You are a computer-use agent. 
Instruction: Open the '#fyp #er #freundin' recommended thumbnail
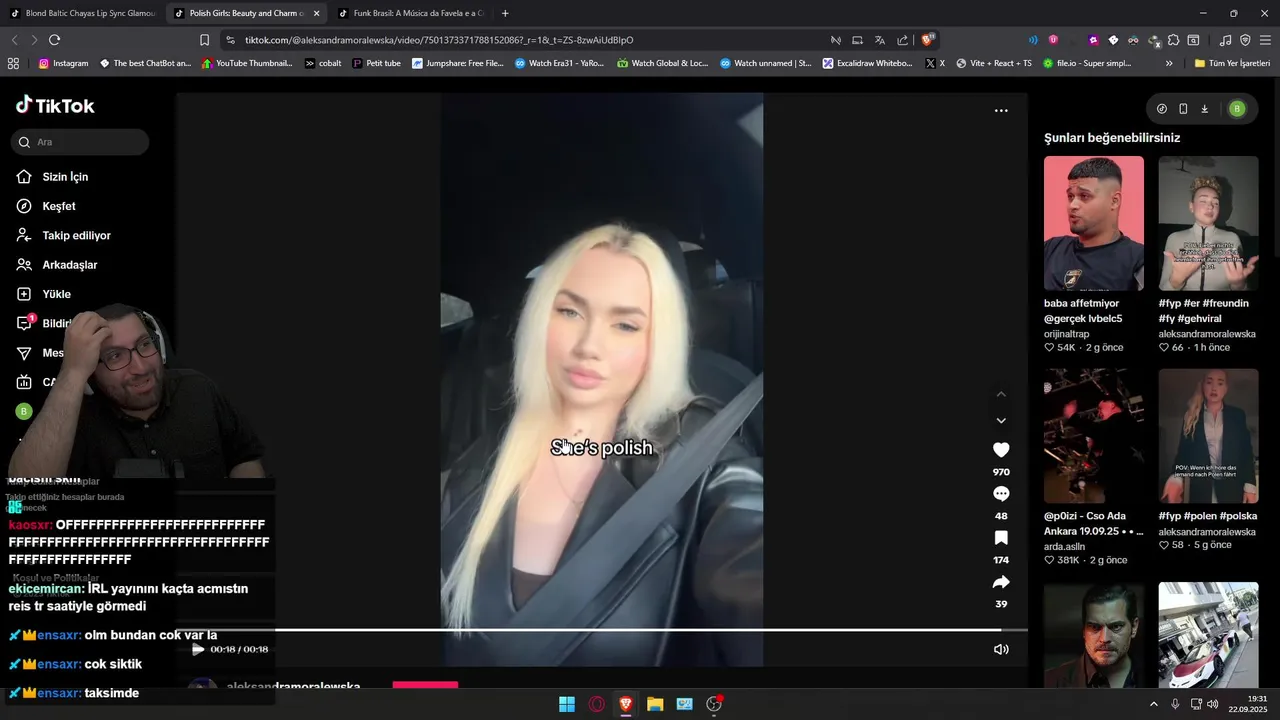coord(1208,223)
